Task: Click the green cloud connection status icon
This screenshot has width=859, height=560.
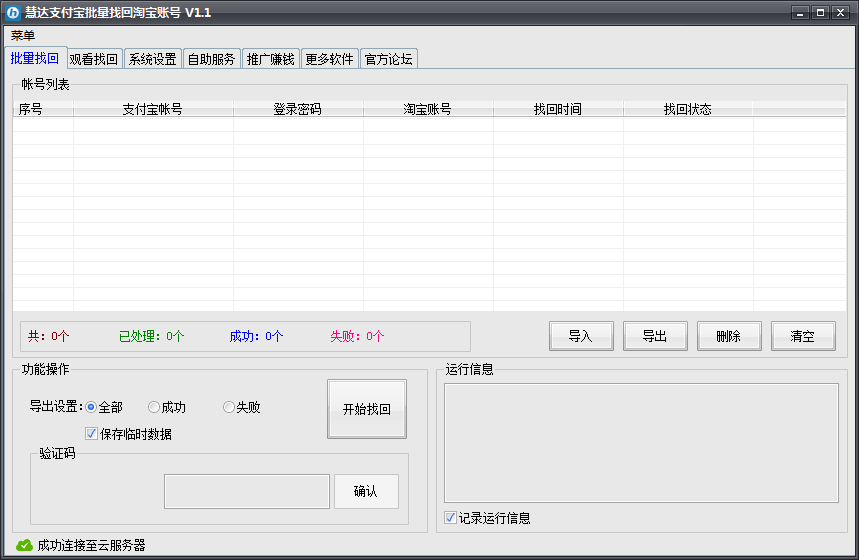Action: 25,545
